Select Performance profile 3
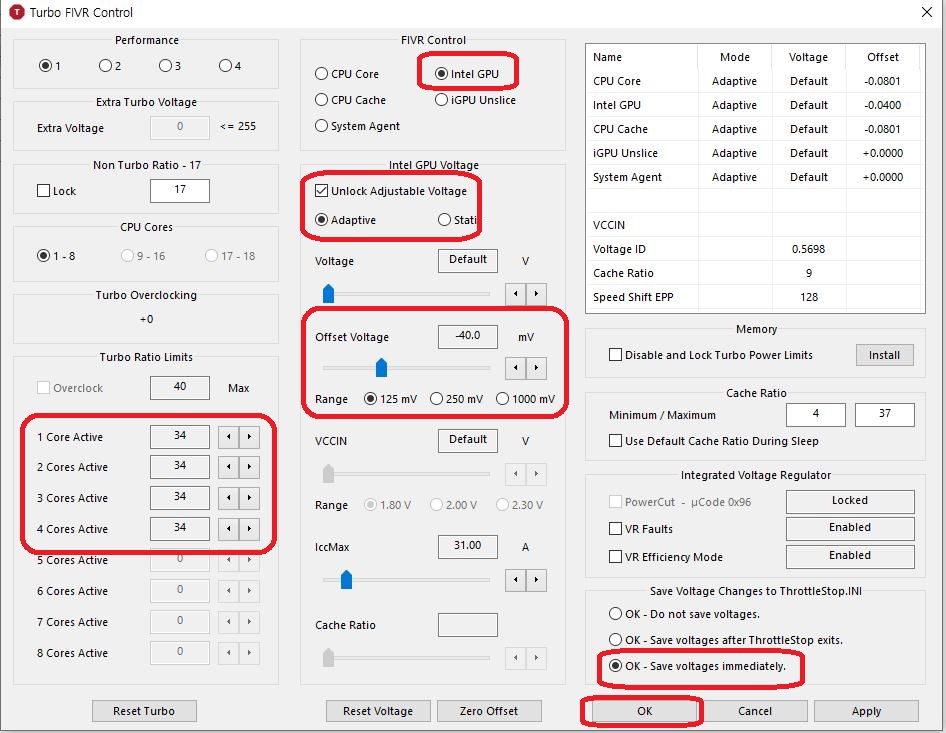The width and height of the screenshot is (946, 733). [x=170, y=66]
